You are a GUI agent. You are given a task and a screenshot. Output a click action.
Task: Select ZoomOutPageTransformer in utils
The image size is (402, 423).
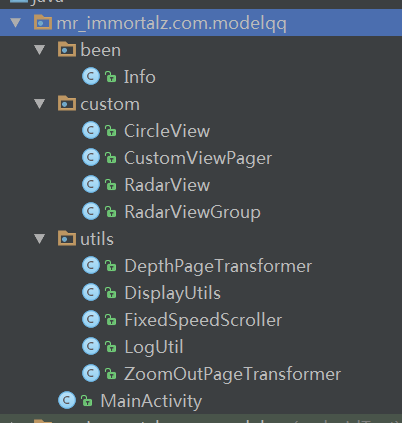[232, 374]
